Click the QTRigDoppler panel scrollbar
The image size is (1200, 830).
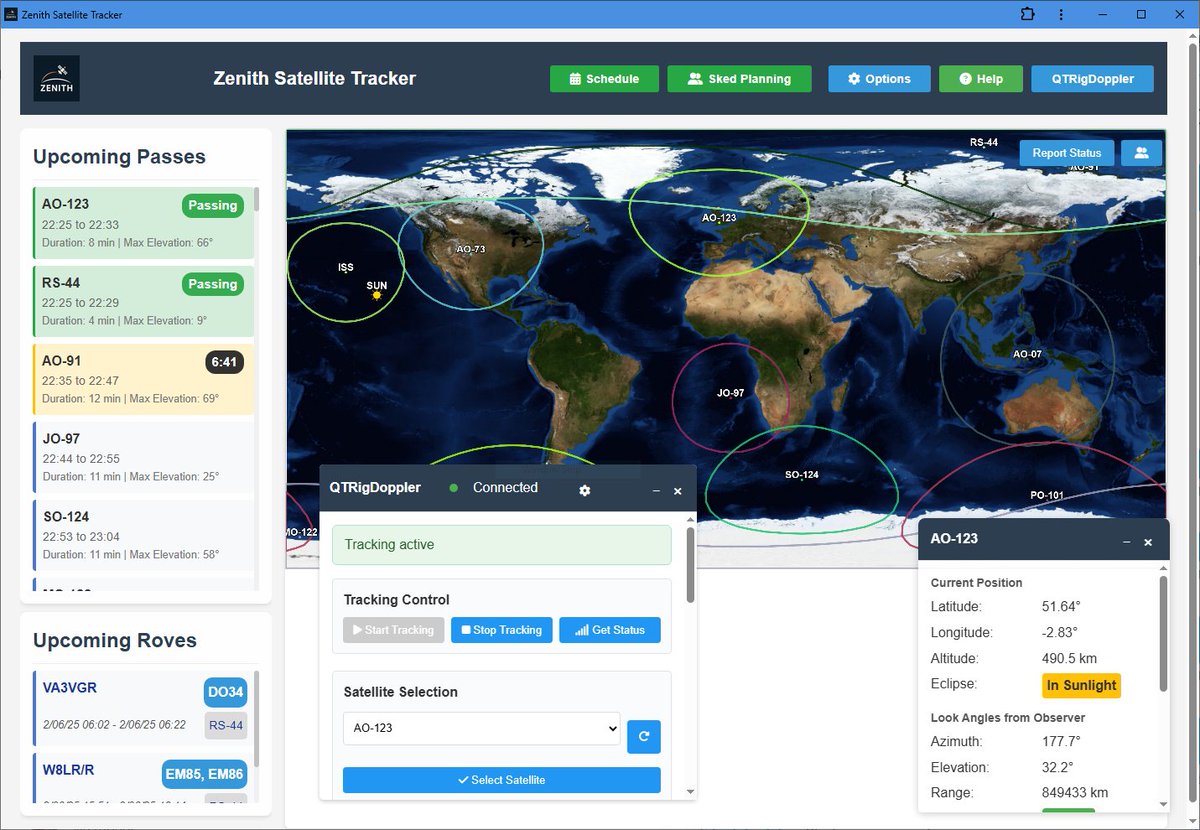pos(690,565)
